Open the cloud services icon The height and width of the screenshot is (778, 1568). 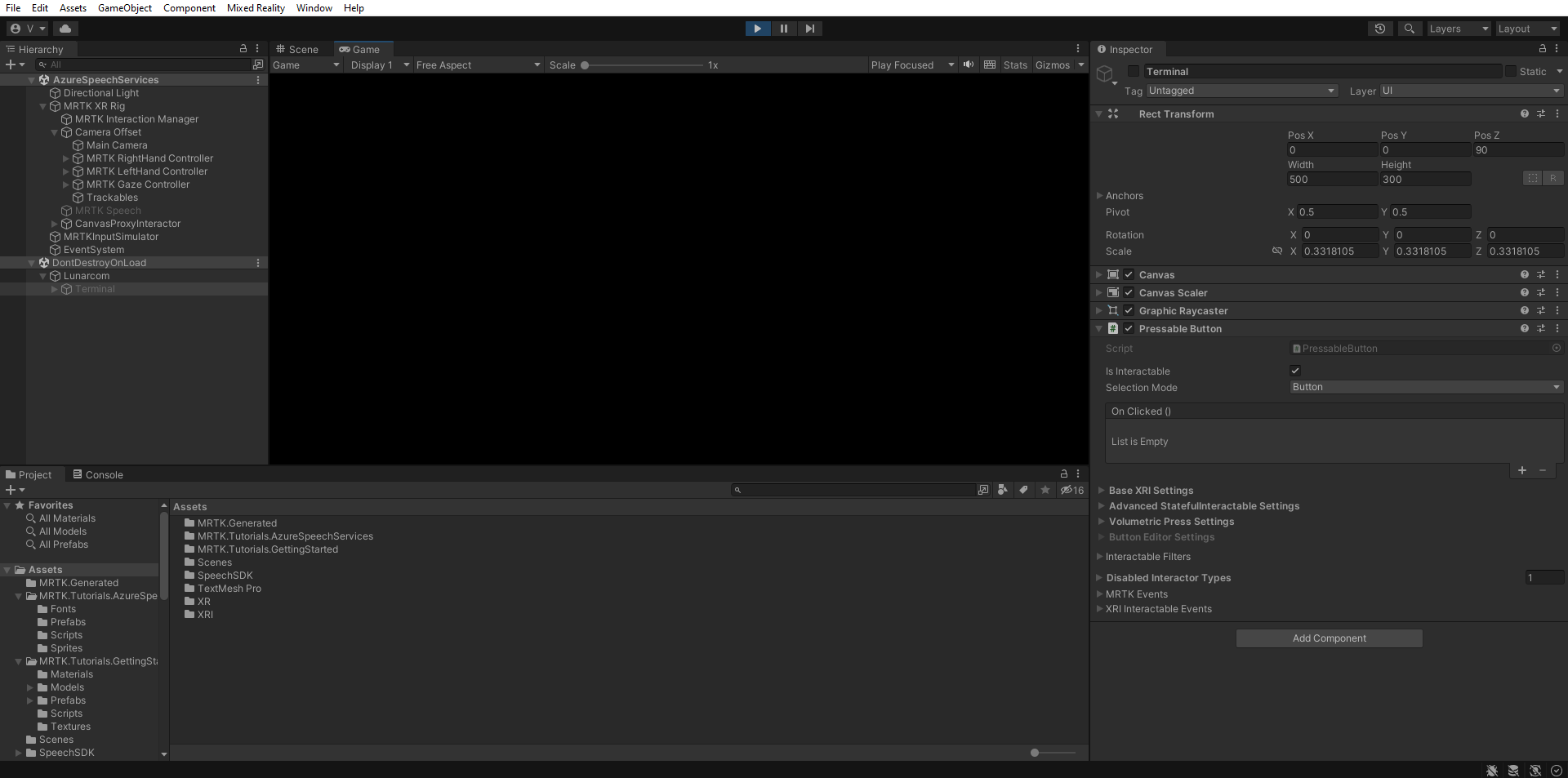point(65,29)
